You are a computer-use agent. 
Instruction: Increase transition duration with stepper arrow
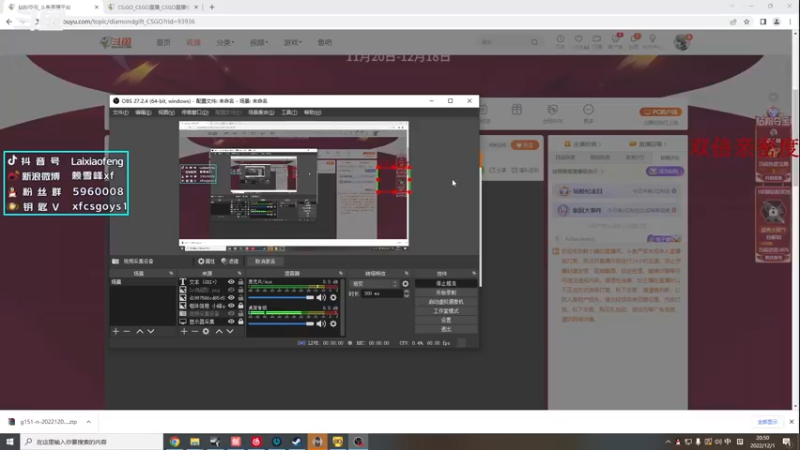(x=407, y=291)
